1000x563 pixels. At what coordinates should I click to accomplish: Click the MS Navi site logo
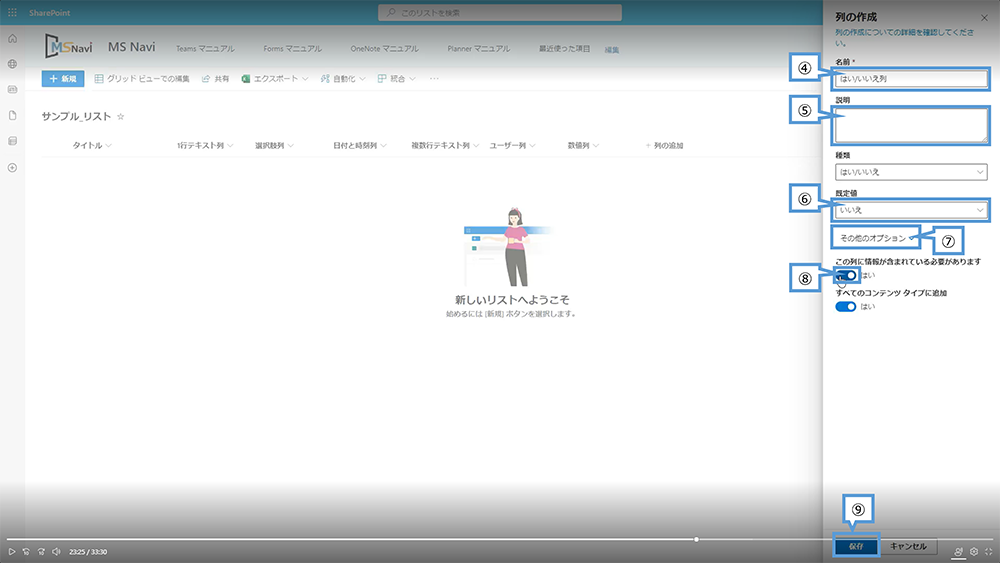[68, 47]
